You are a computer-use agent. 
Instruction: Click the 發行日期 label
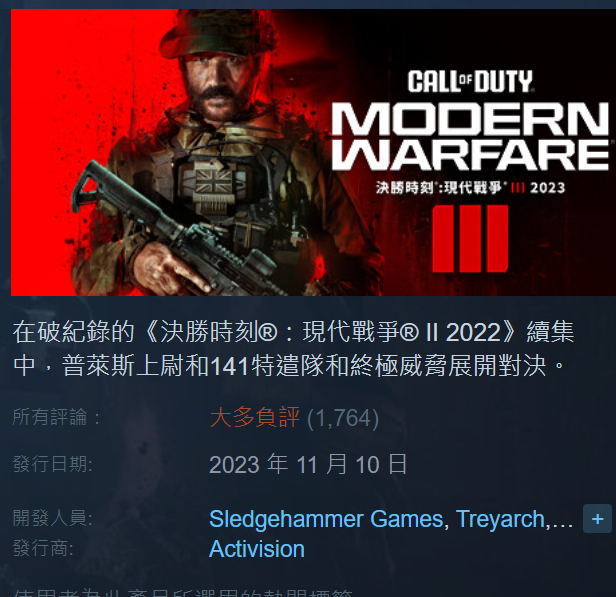click(x=53, y=464)
